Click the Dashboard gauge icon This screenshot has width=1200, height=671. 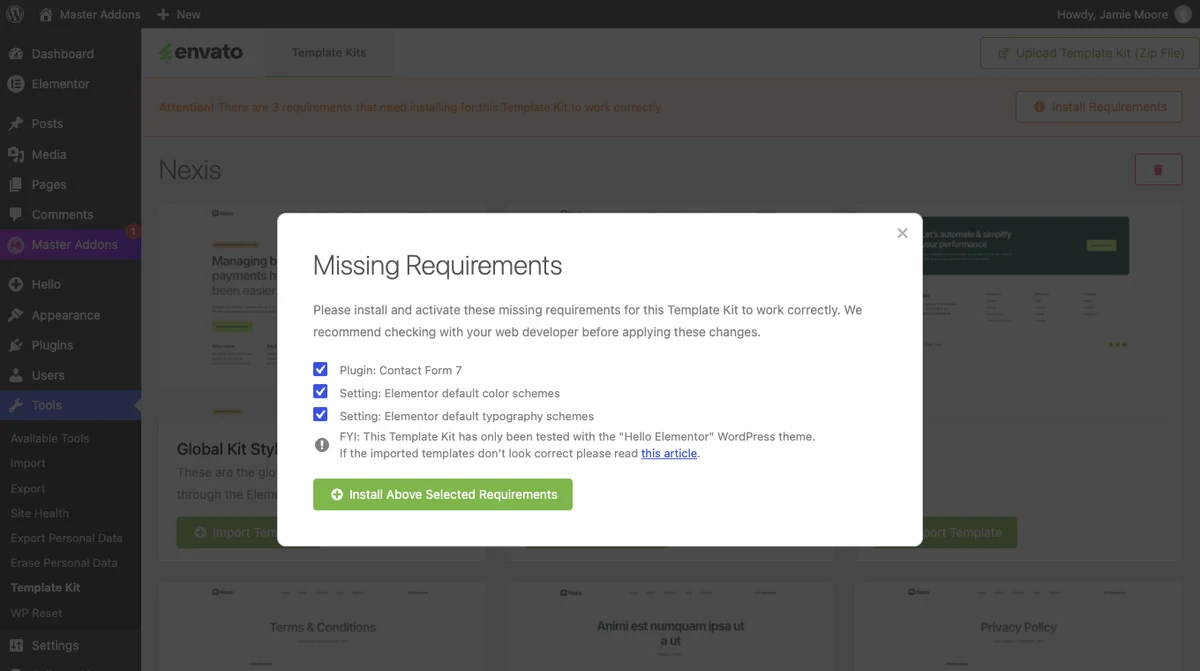click(x=16, y=54)
